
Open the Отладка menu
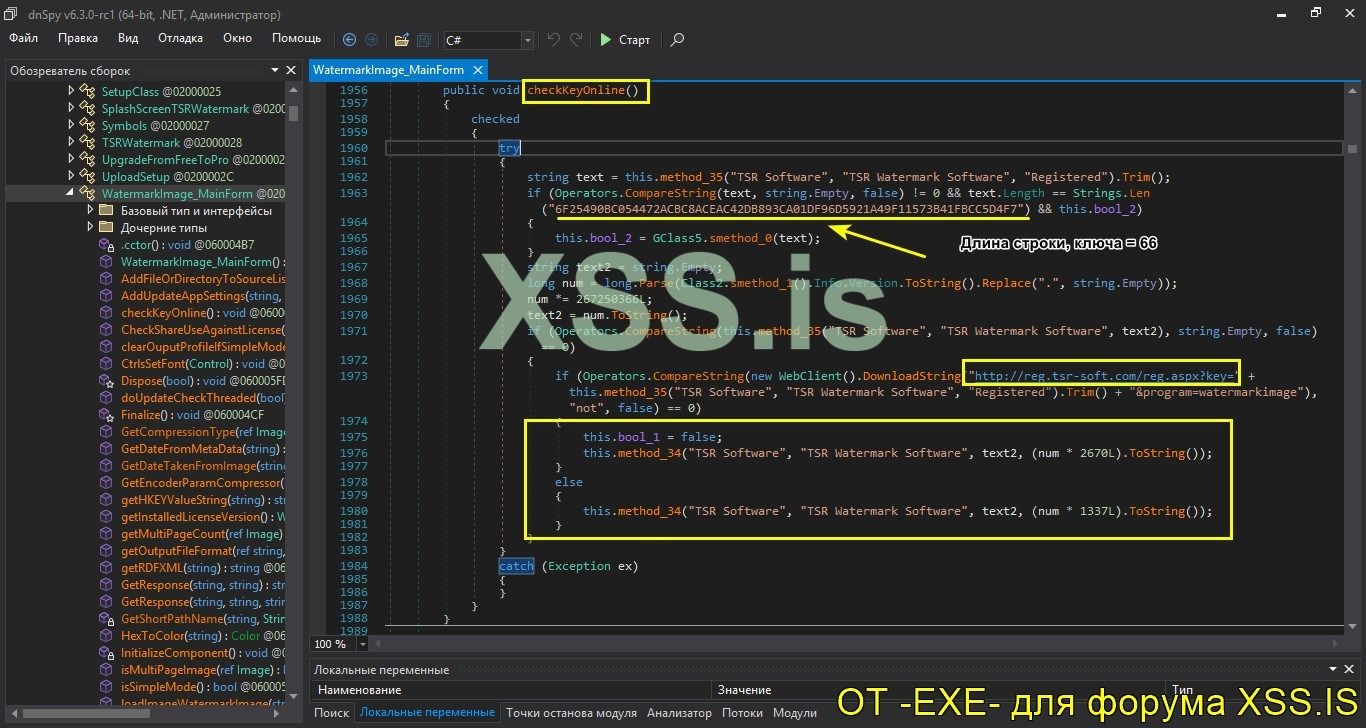tap(181, 38)
